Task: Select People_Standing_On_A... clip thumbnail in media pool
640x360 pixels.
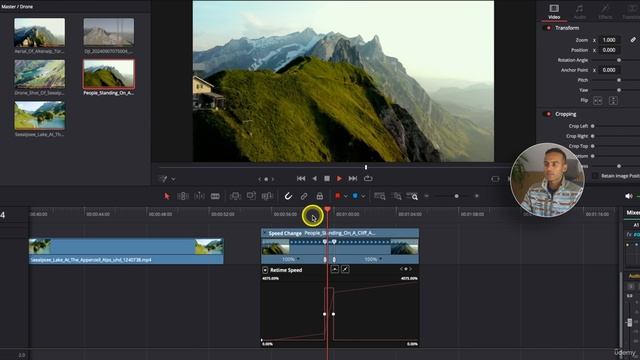Action: [x=109, y=74]
